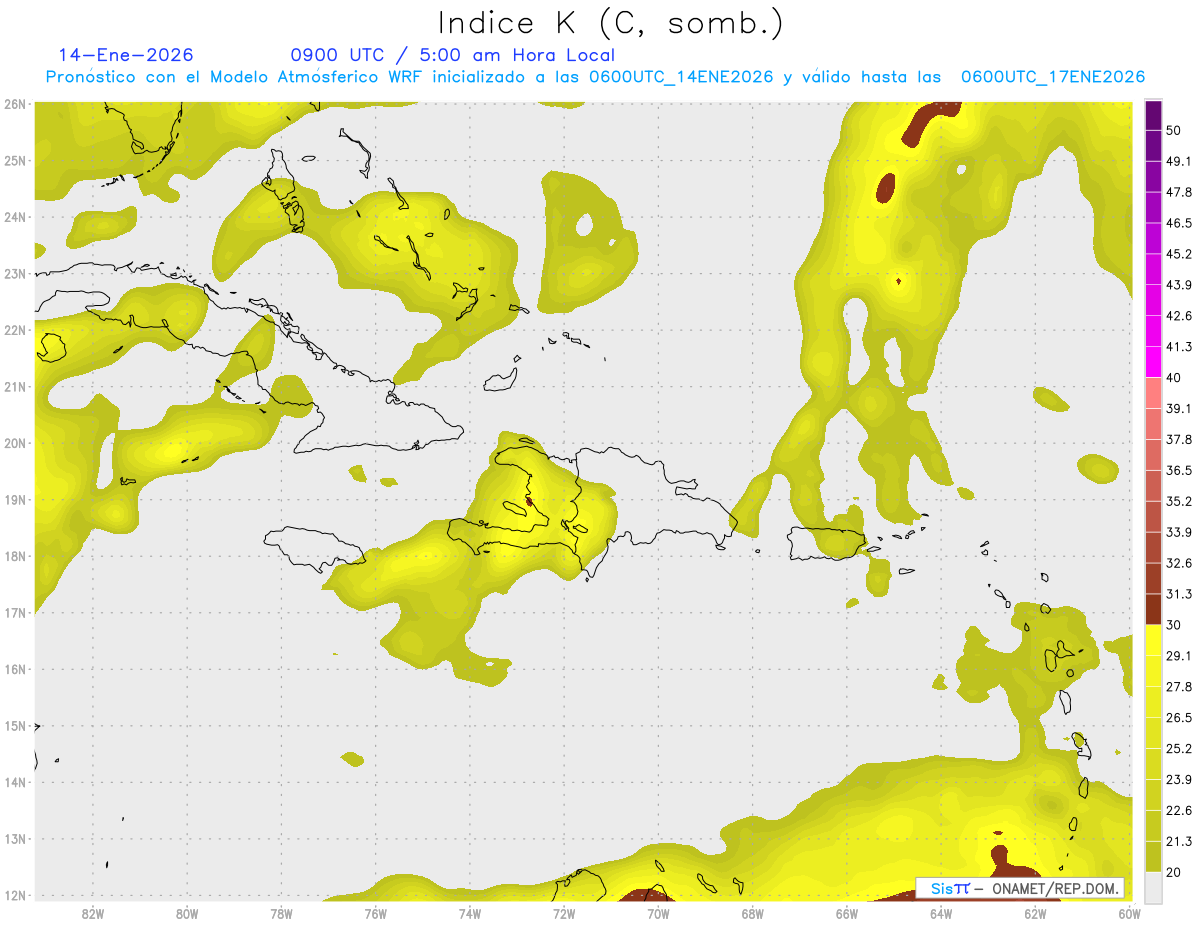This screenshot has width=1200, height=927.
Task: Select the colorbar value "22.6"
Action: [1179, 811]
